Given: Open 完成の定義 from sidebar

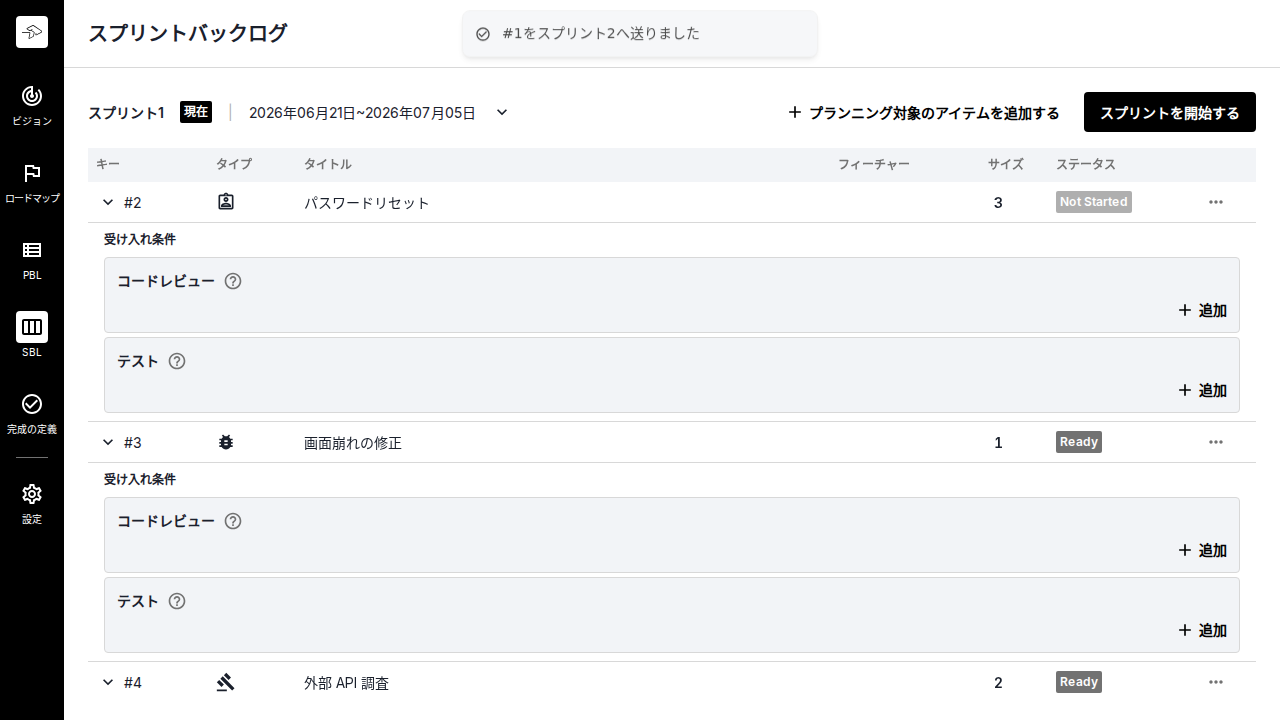Looking at the screenshot, I should [x=32, y=413].
